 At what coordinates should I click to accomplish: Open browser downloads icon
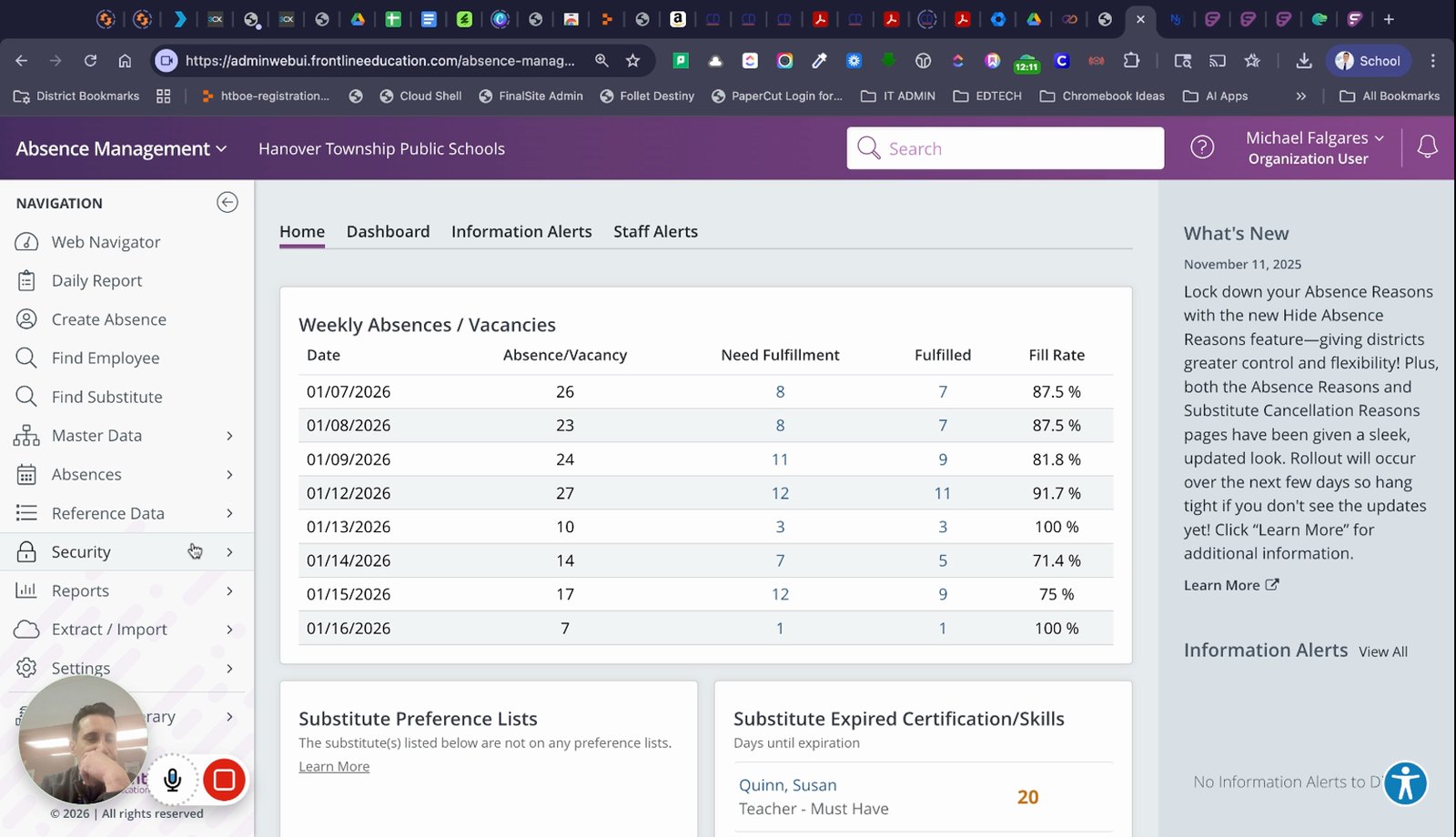tap(1303, 61)
